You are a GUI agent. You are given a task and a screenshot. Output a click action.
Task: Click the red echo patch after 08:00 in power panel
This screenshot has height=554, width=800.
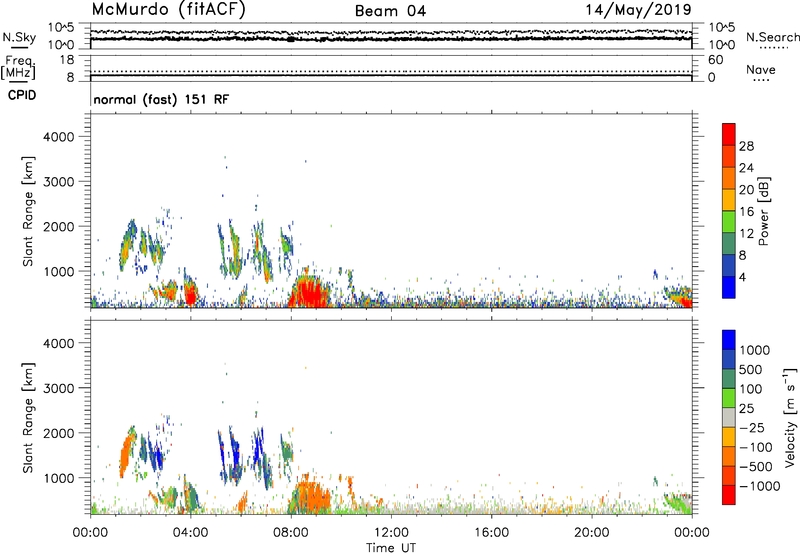308,293
